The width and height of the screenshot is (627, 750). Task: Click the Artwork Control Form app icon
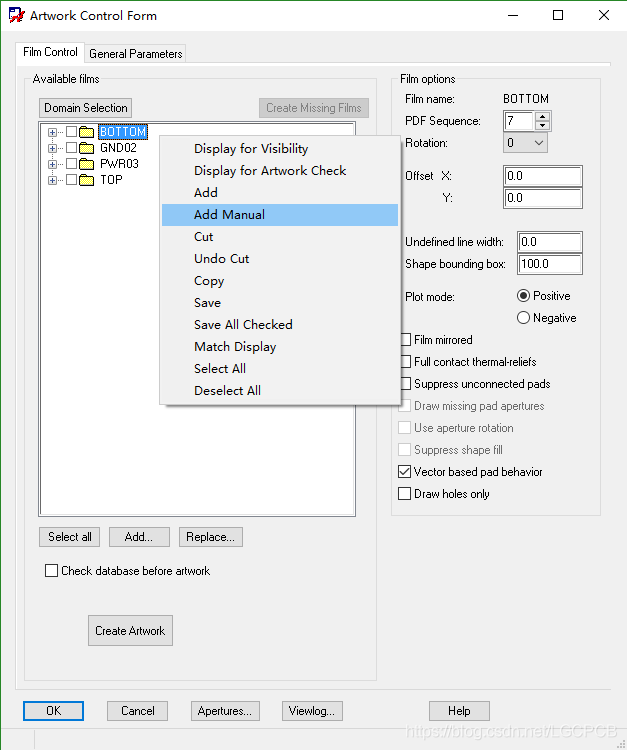(x=17, y=15)
